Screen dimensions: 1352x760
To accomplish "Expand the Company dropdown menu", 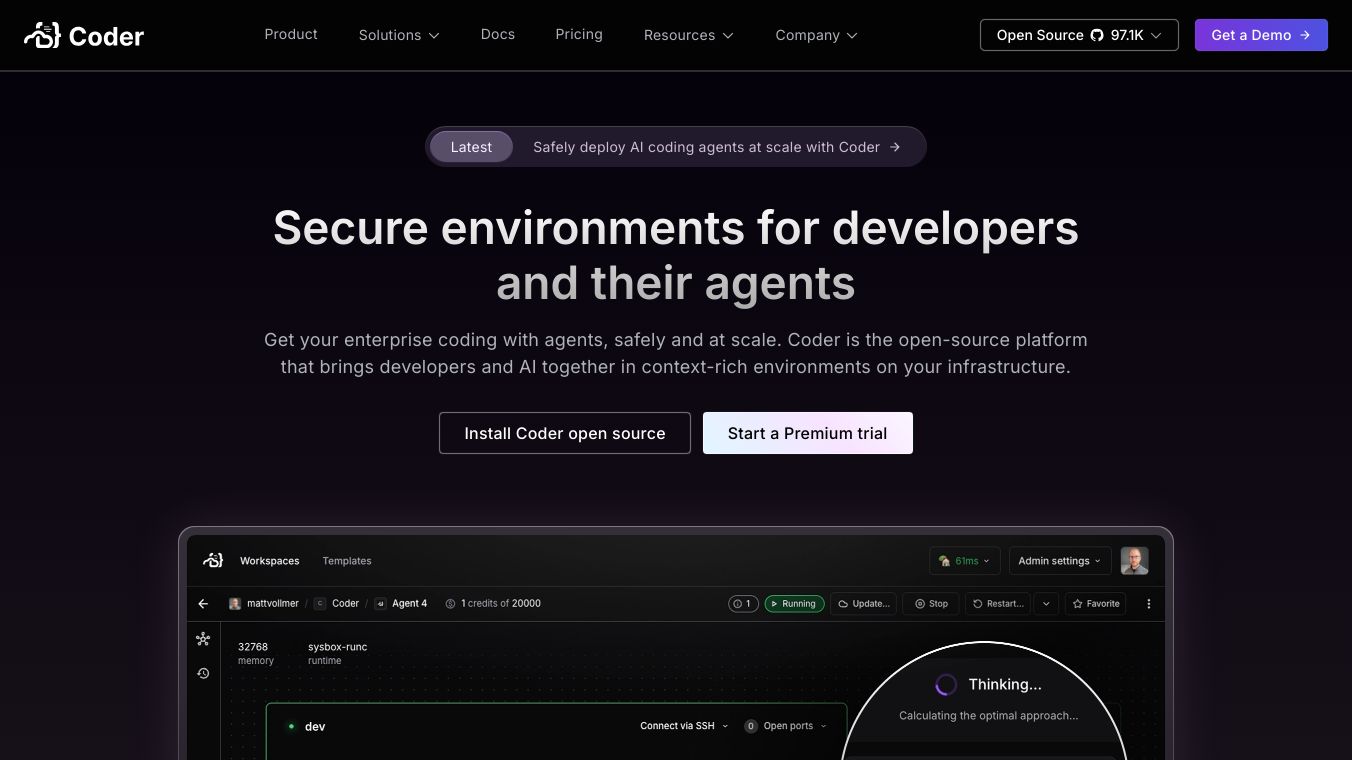I will [816, 35].
